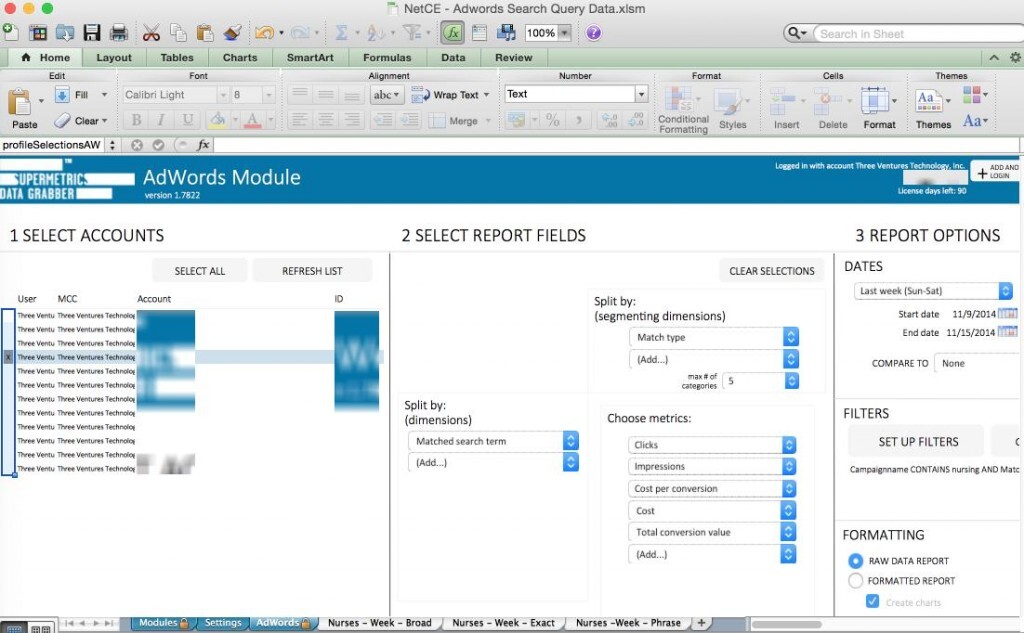Screen dimensions: 1024x633
Task: Cut selection with the scissors icon
Action: coord(151,33)
